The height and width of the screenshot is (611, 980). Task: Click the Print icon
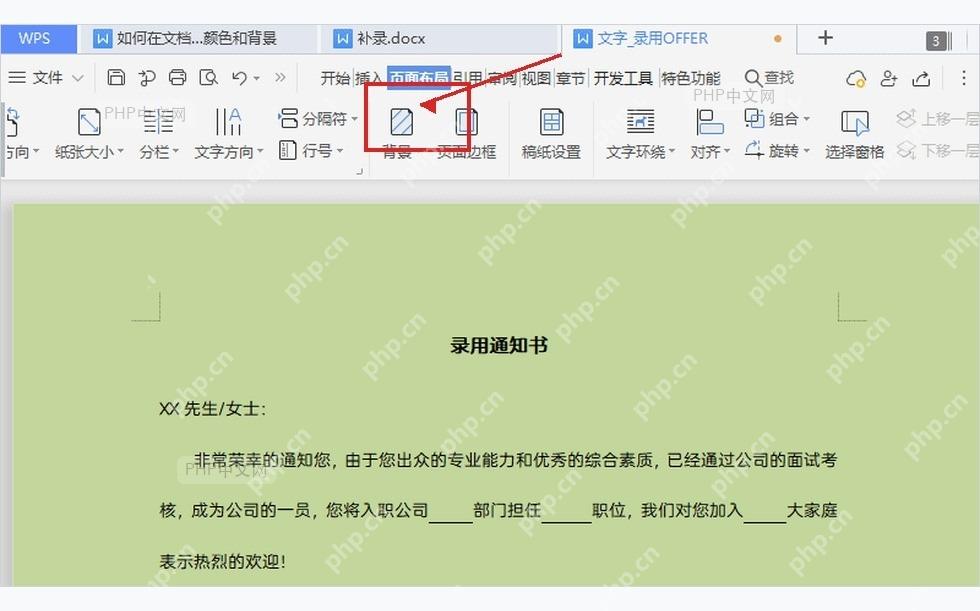click(178, 77)
